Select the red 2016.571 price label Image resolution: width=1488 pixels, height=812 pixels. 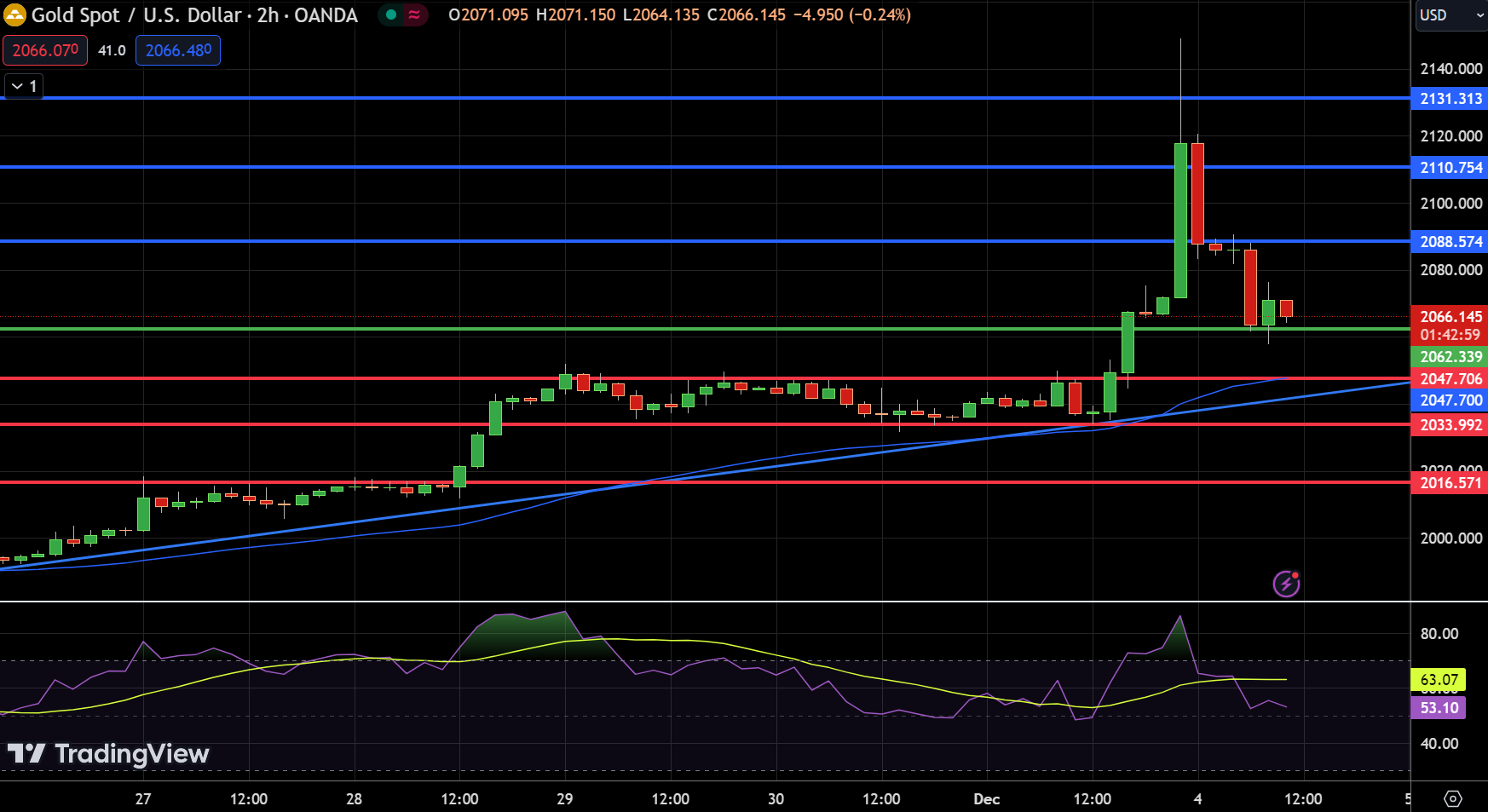tap(1450, 483)
